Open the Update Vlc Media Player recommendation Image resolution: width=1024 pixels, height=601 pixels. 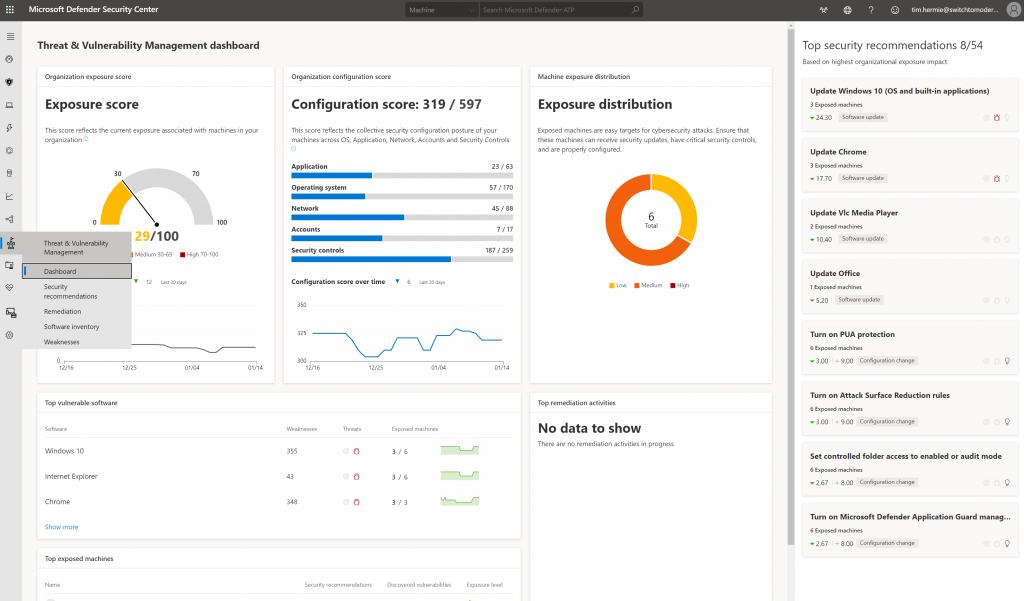(x=910, y=226)
